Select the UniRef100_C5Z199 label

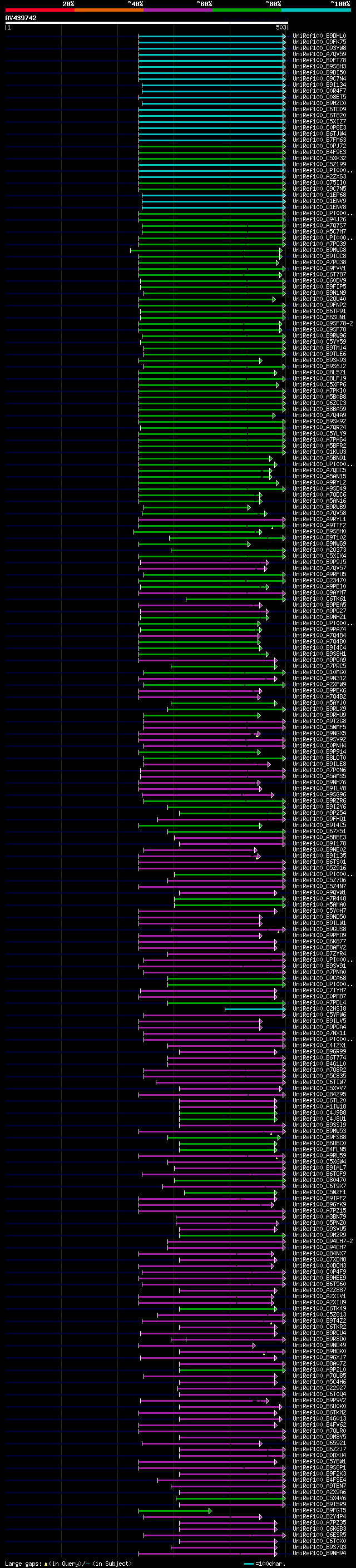point(319,164)
